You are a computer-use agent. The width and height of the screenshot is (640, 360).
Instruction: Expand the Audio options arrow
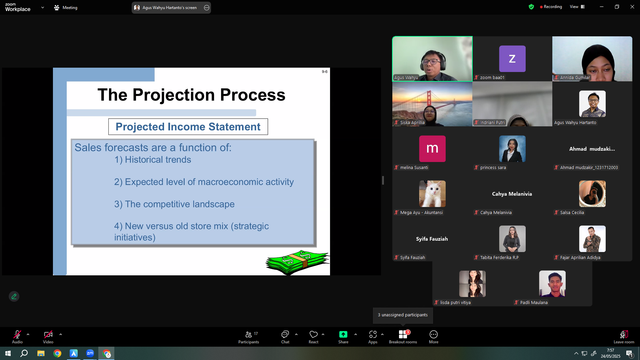tap(28, 334)
